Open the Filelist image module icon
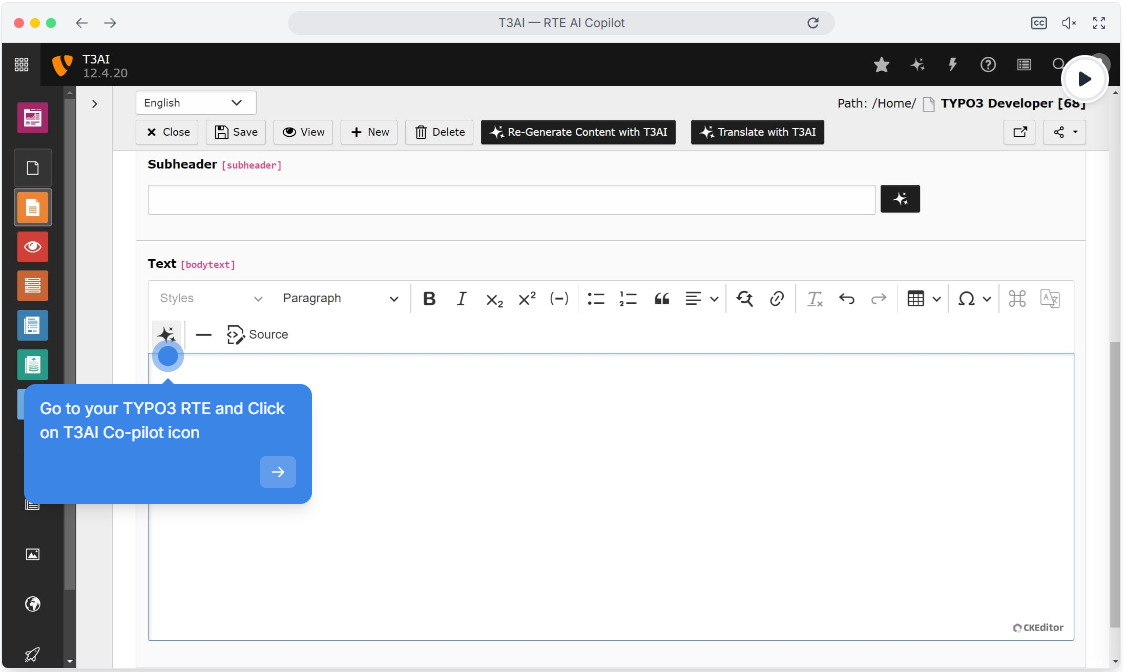1123x672 pixels. click(x=33, y=555)
